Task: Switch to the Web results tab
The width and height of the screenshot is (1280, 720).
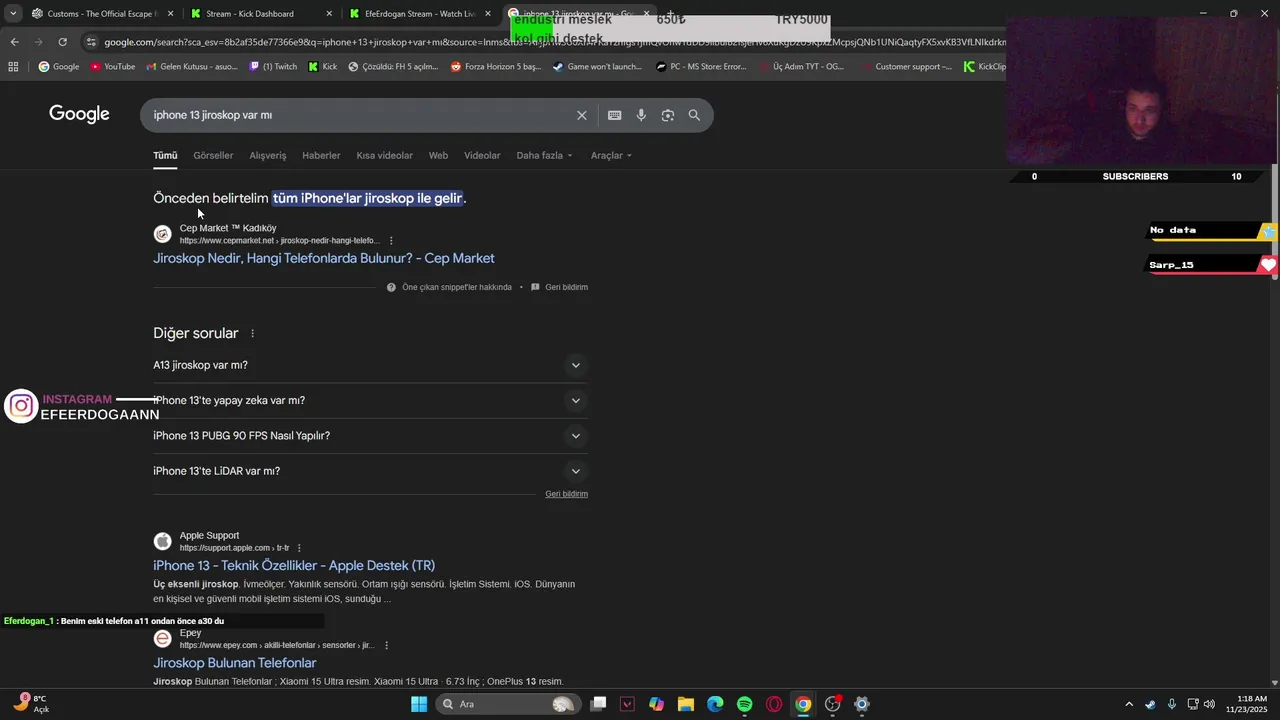Action: [x=438, y=156]
